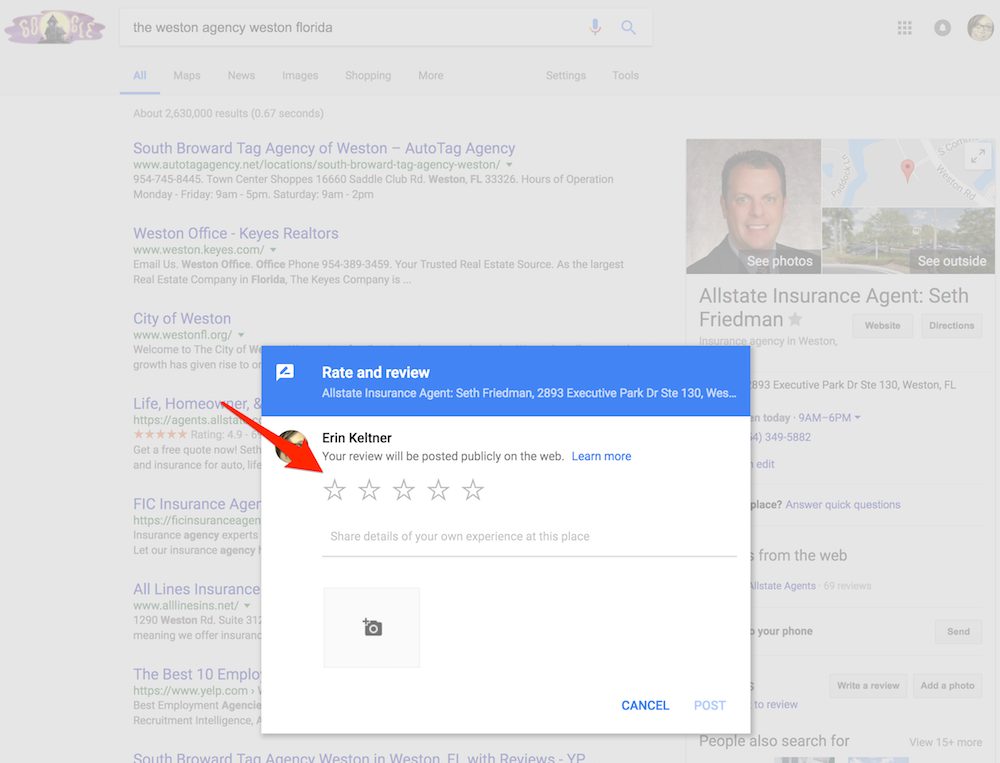Open account profile avatar

980,27
